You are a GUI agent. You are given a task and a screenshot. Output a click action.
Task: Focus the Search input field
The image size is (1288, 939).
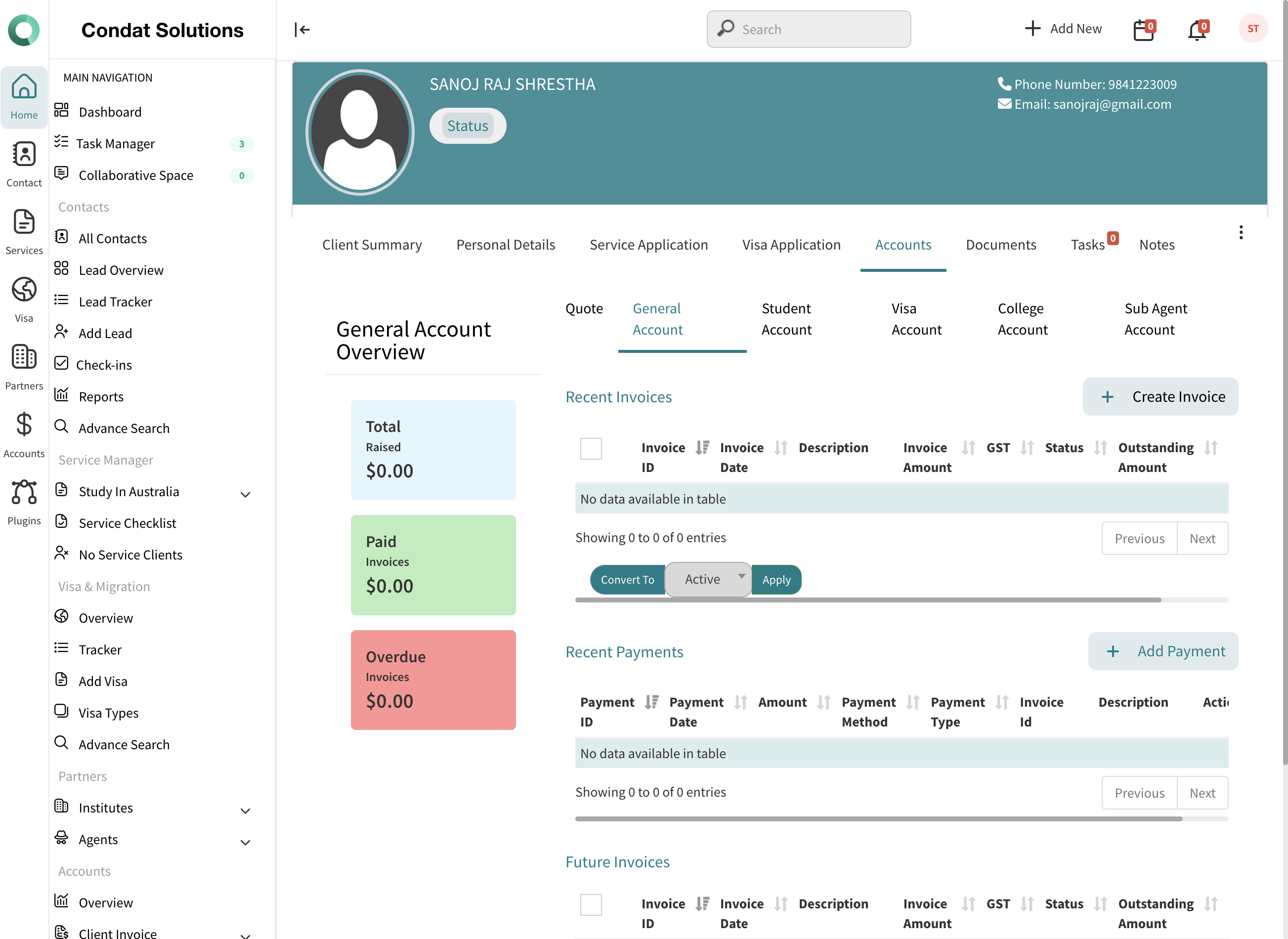point(808,29)
